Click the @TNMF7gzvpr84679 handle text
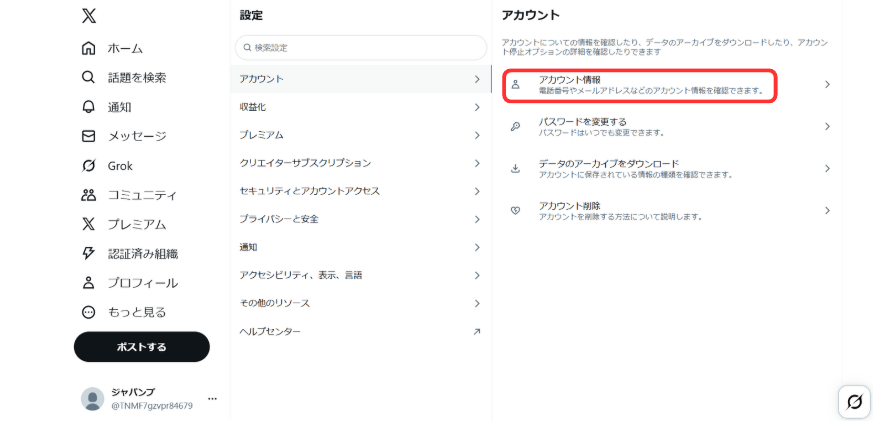Image resolution: width=873 pixels, height=421 pixels. click(x=152, y=405)
